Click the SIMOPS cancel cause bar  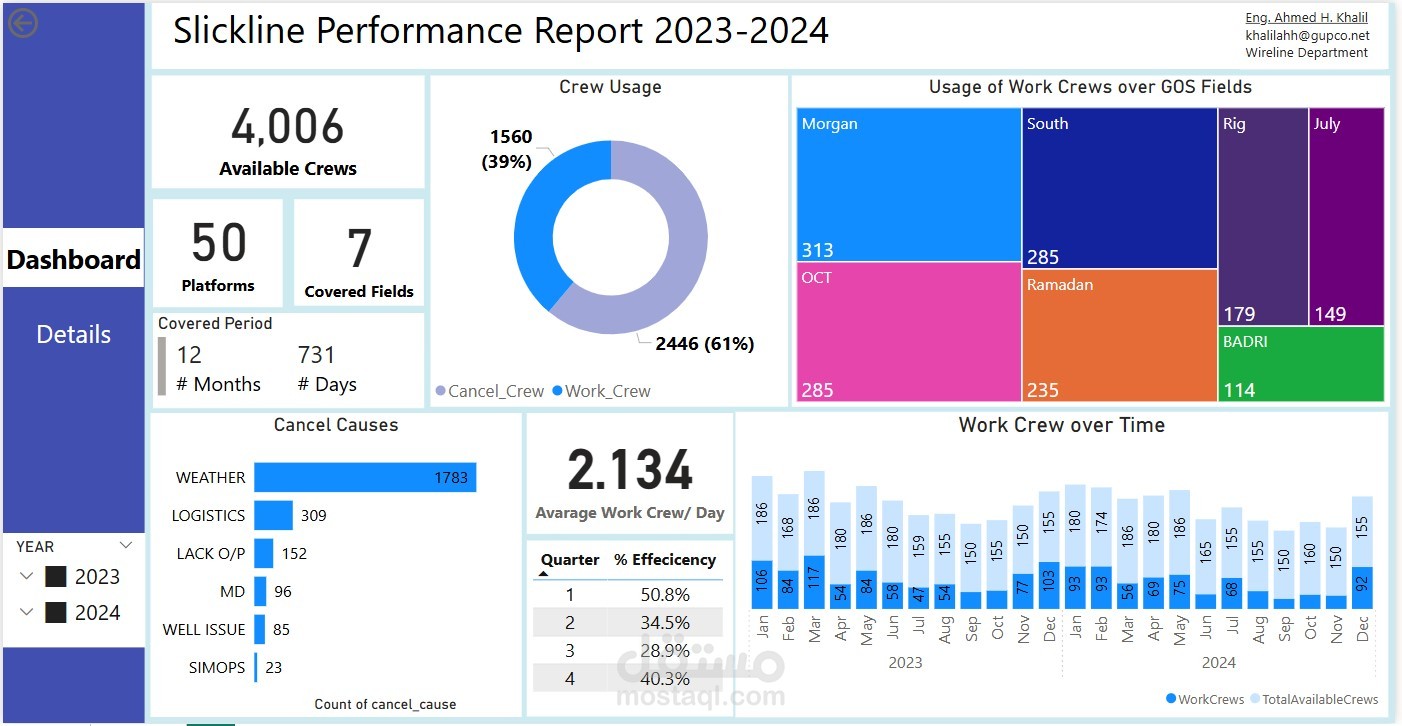256,667
